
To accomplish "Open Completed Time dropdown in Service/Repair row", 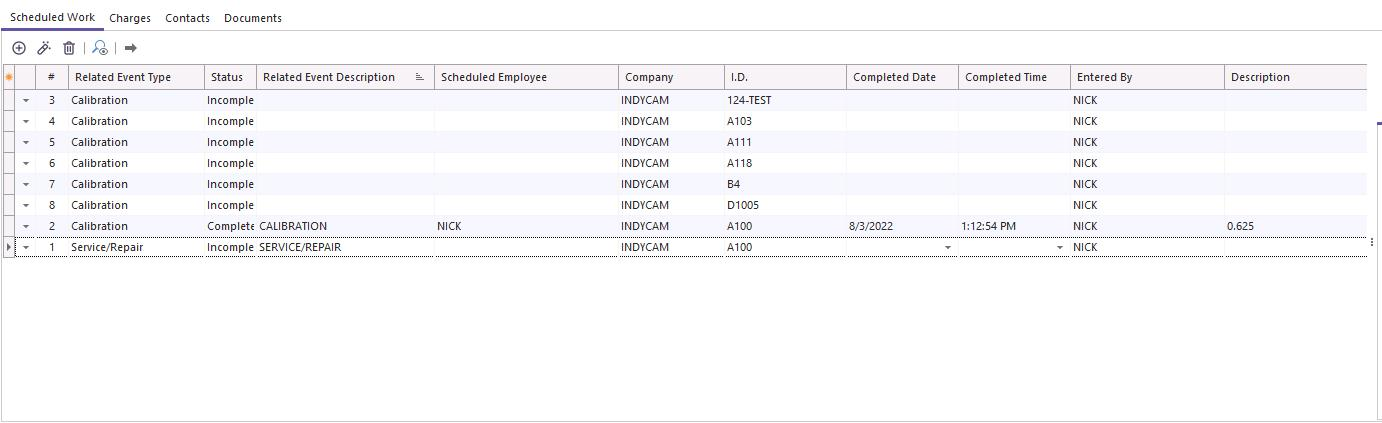I will pyautogui.click(x=1059, y=248).
